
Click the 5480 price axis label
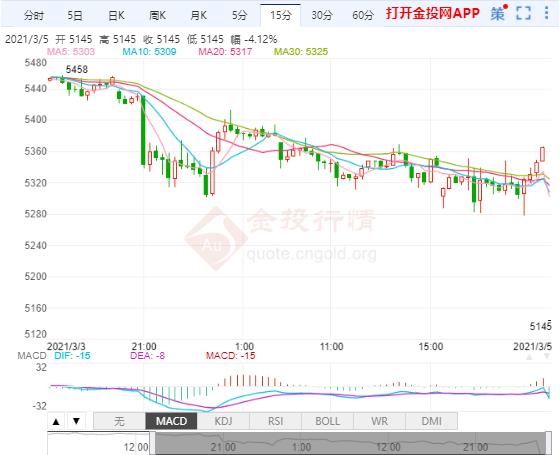click(35, 63)
